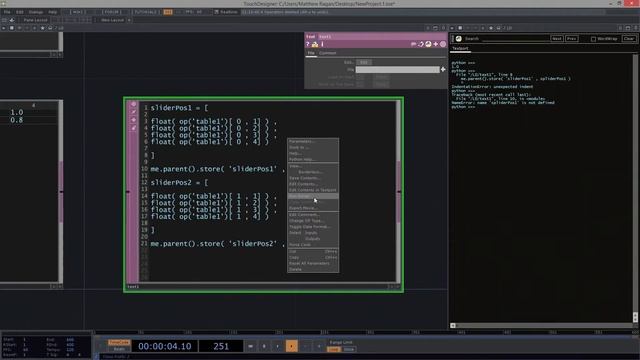Click the Textport vertical scrollbar
Viewport: 640px width, 360px height.
[x=635, y=188]
